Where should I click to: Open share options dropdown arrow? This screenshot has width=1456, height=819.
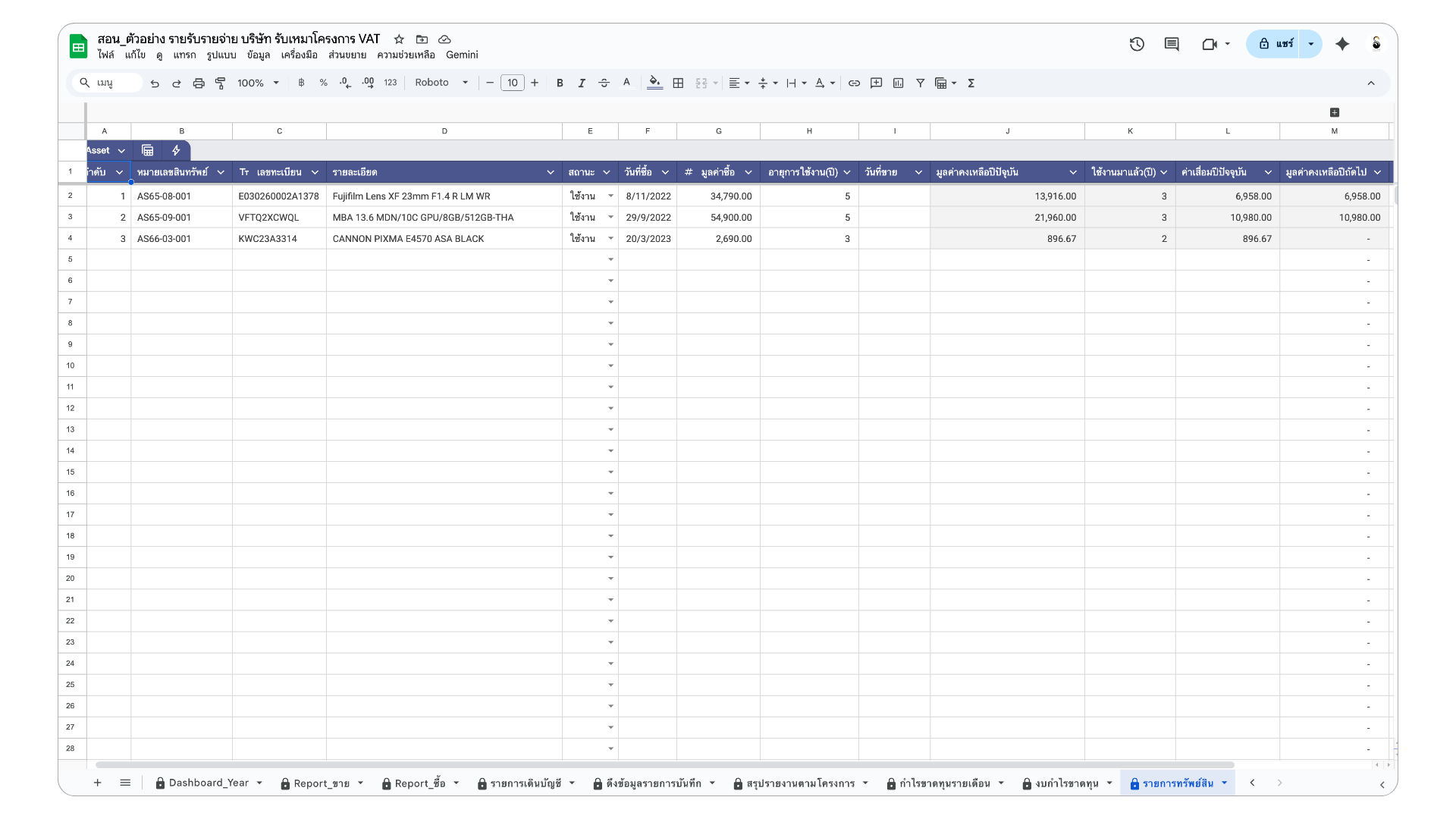click(1310, 44)
